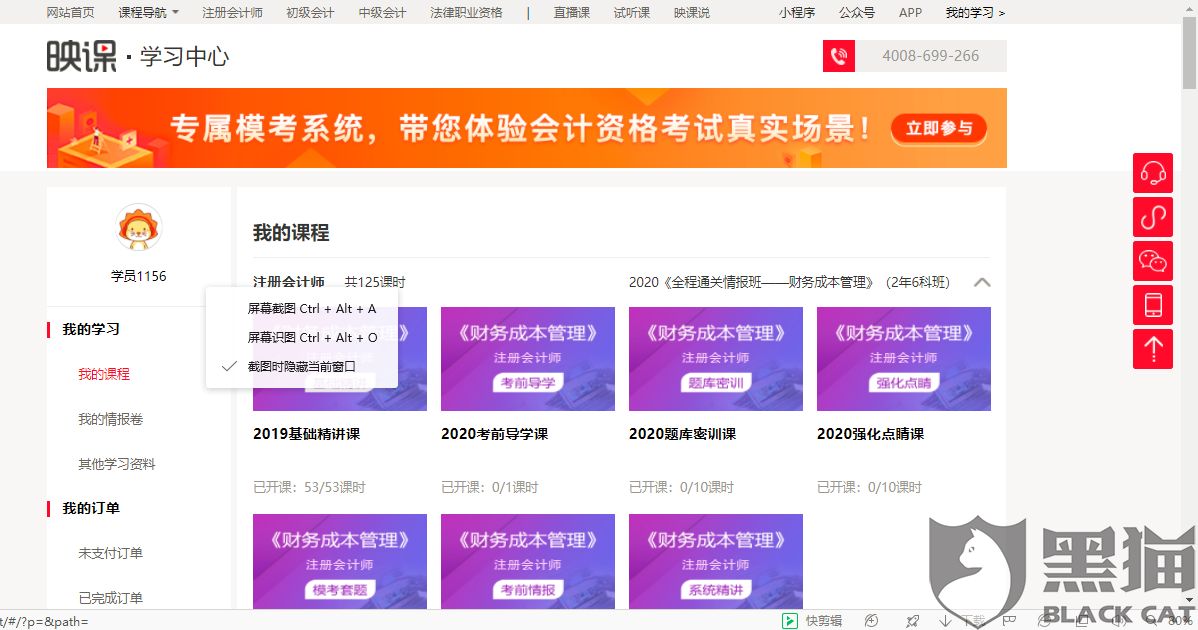This screenshot has height=630, width=1198.
Task: Click the red telephone icon next to hotline
Action: pos(838,56)
